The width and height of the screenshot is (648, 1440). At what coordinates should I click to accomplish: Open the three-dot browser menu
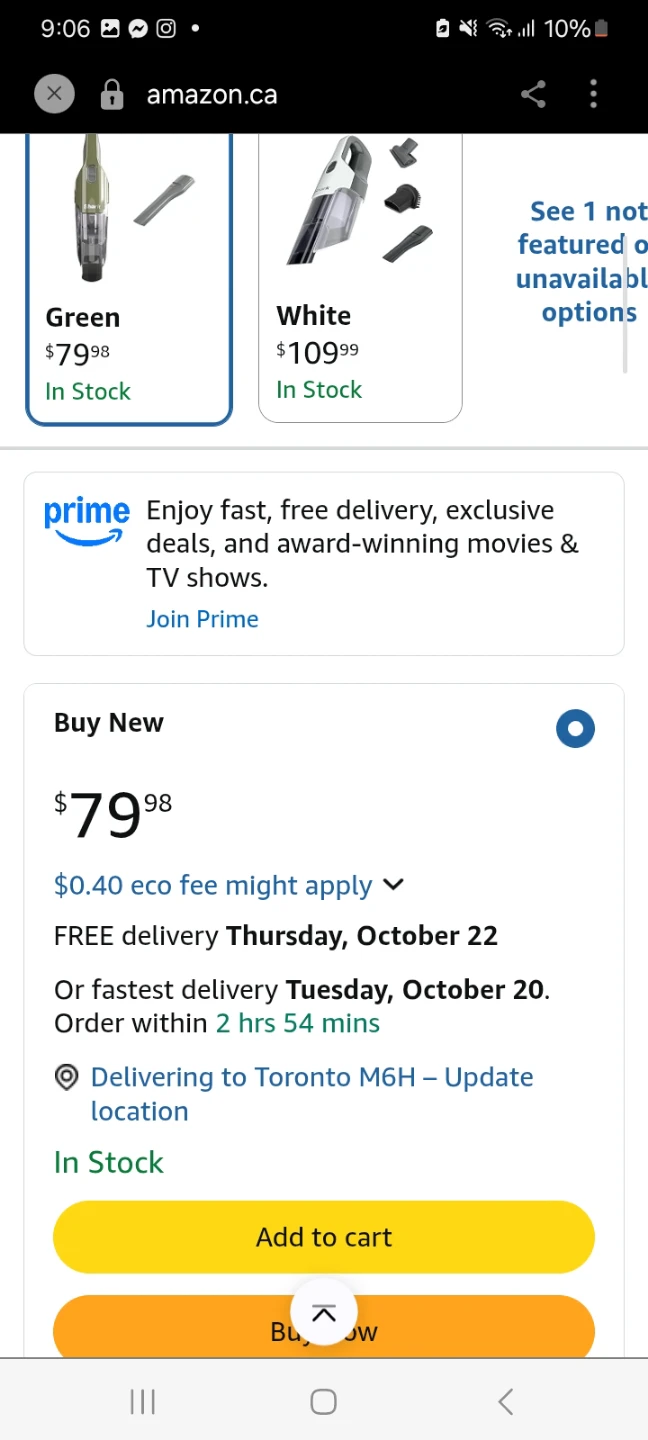[593, 95]
